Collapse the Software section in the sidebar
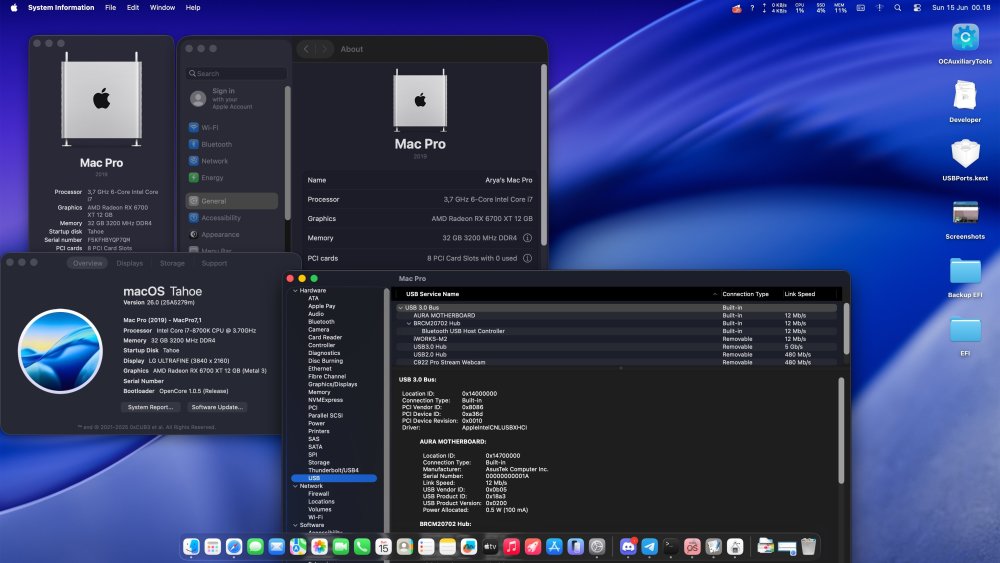Image resolution: width=1000 pixels, height=563 pixels. (x=295, y=525)
